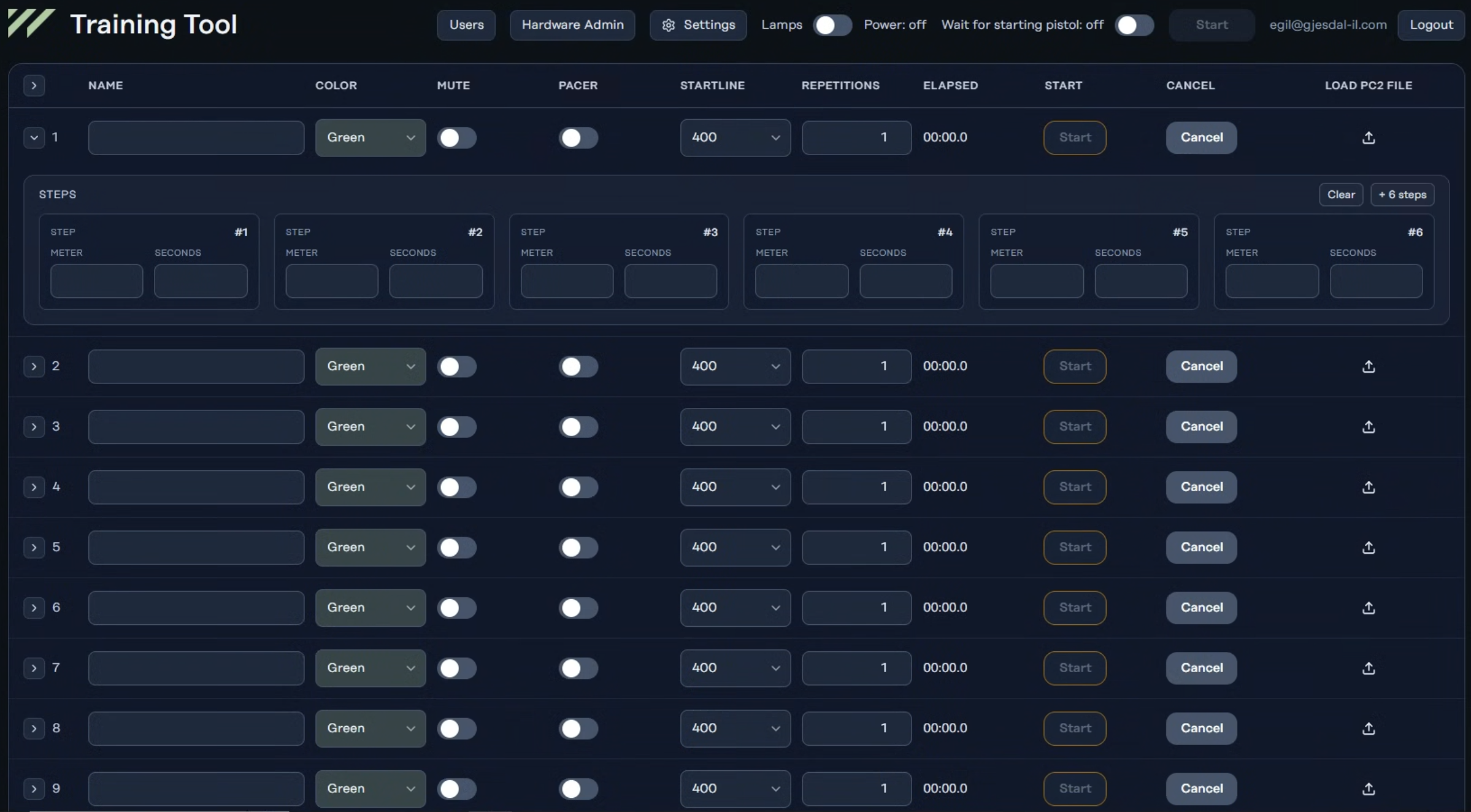Upload a PC2 file for row 4
The image size is (1471, 812).
click(x=1368, y=487)
